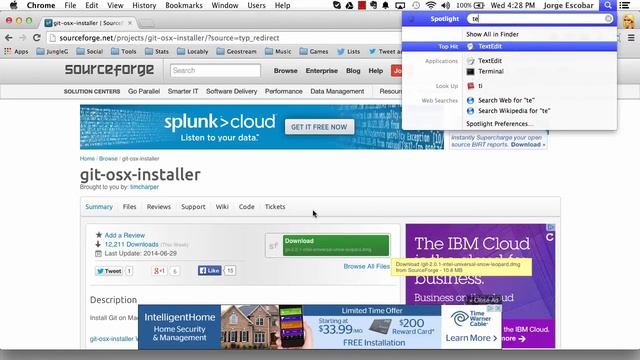Switch to the Tickets tab
The image size is (640, 360).
275,207
